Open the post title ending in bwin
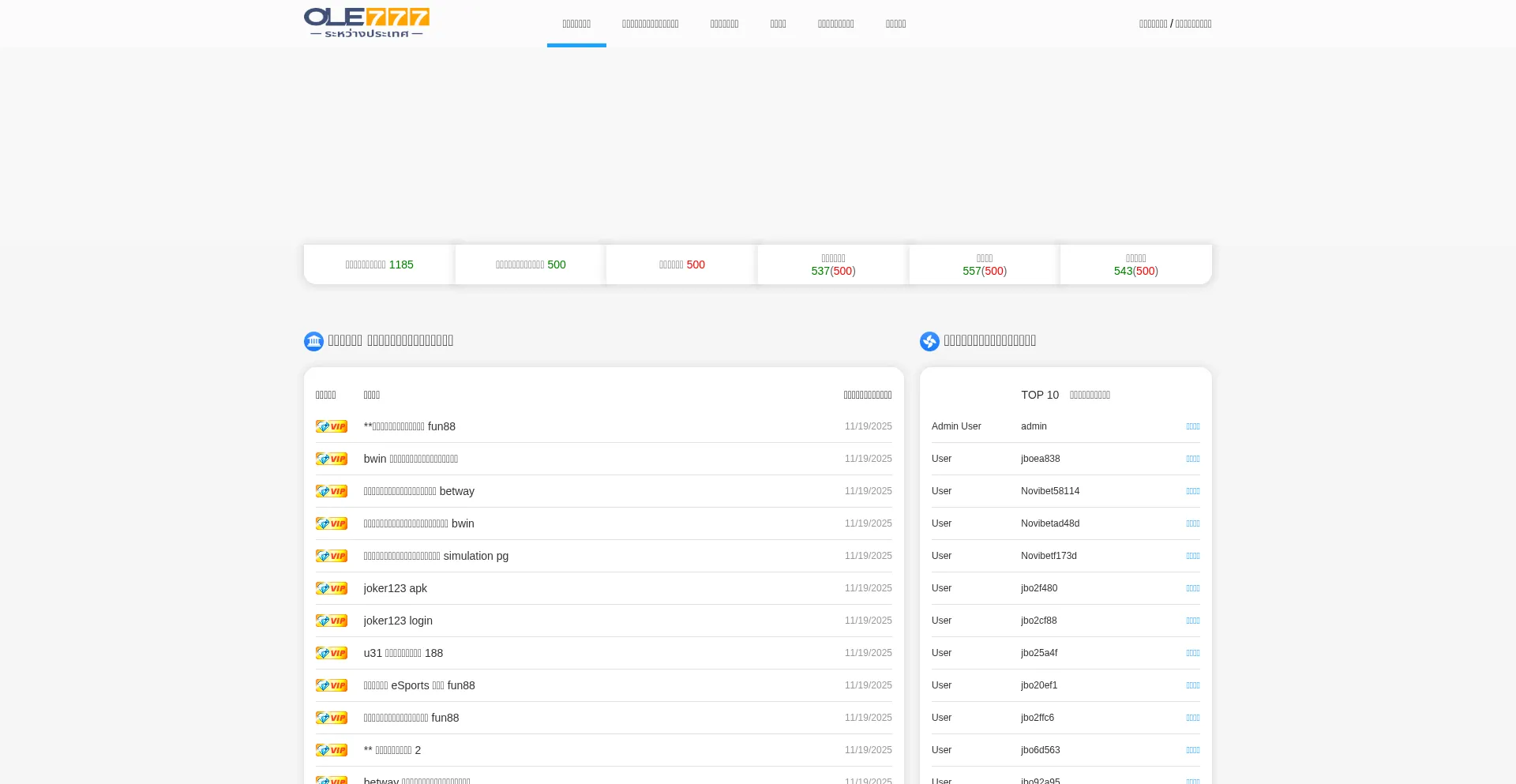 (418, 523)
